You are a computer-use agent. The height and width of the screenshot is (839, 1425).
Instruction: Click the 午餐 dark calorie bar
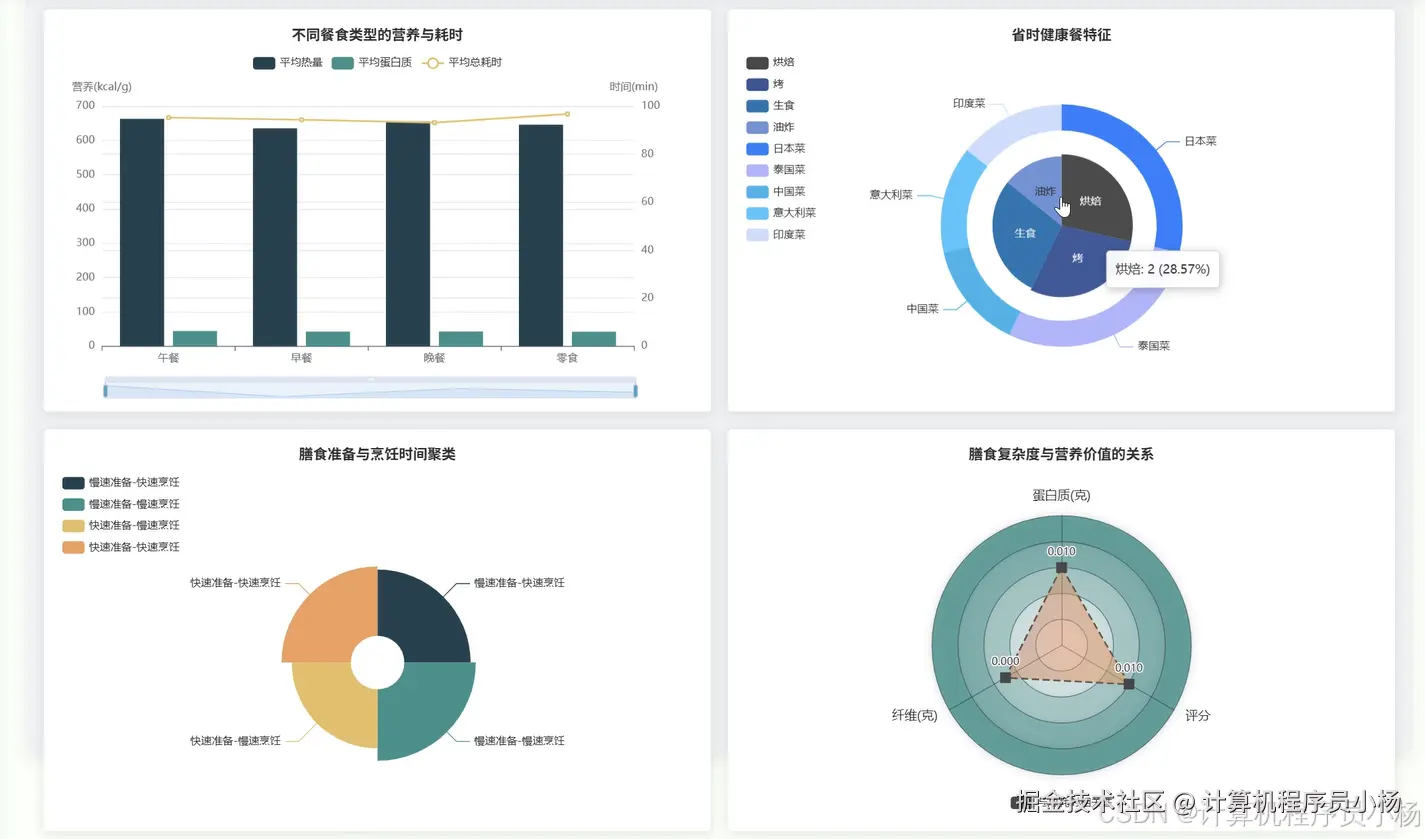[x=141, y=232]
